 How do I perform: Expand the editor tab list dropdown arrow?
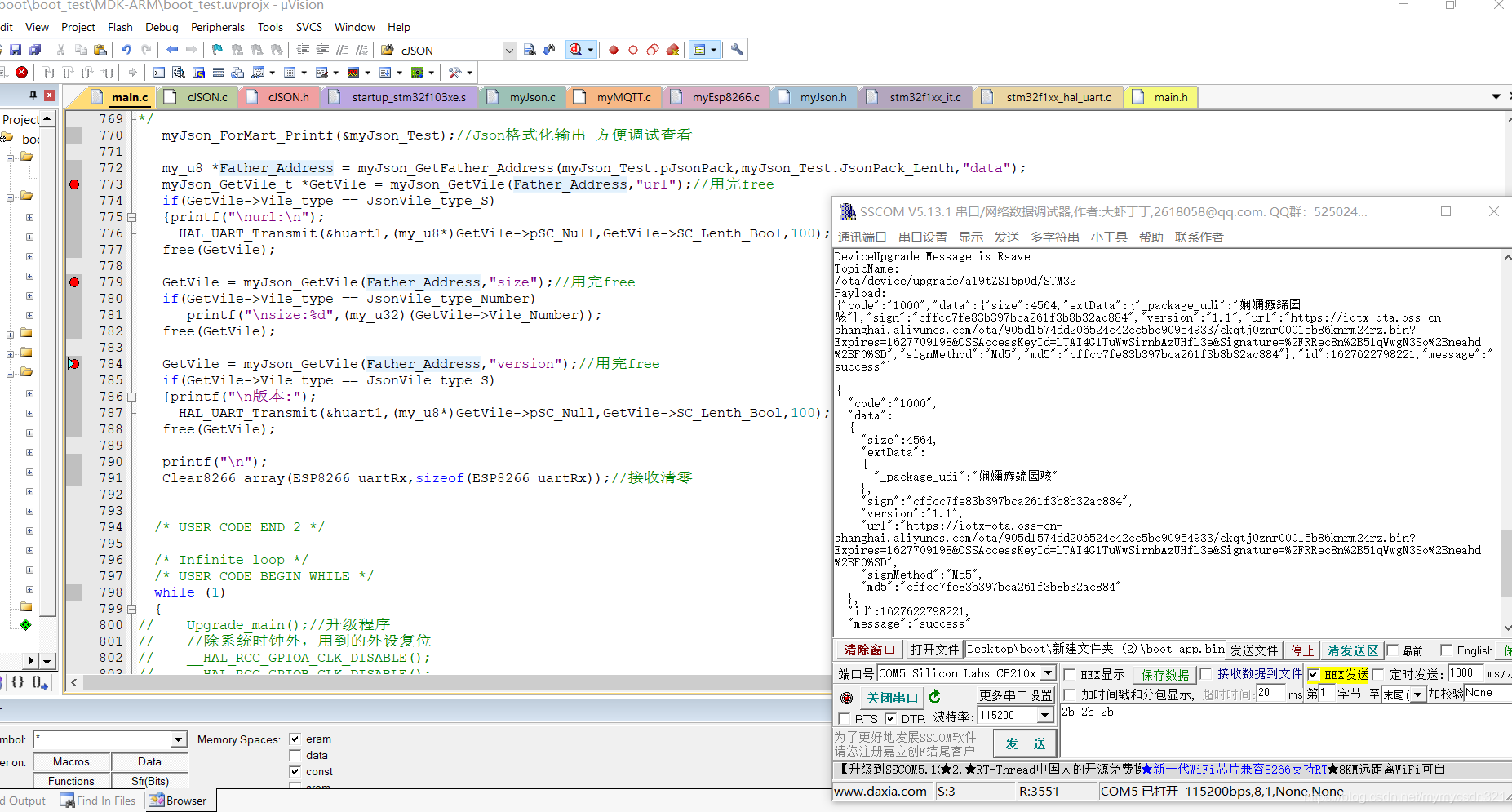tap(1496, 96)
